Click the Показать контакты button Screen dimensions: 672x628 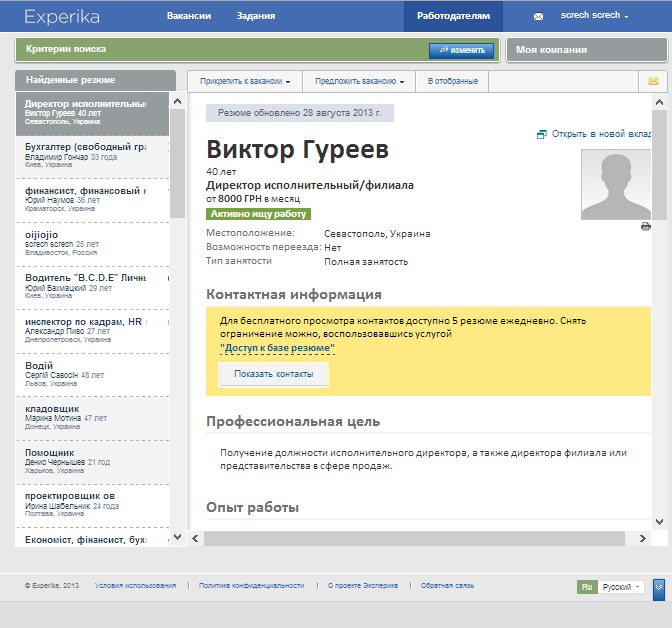(x=273, y=374)
